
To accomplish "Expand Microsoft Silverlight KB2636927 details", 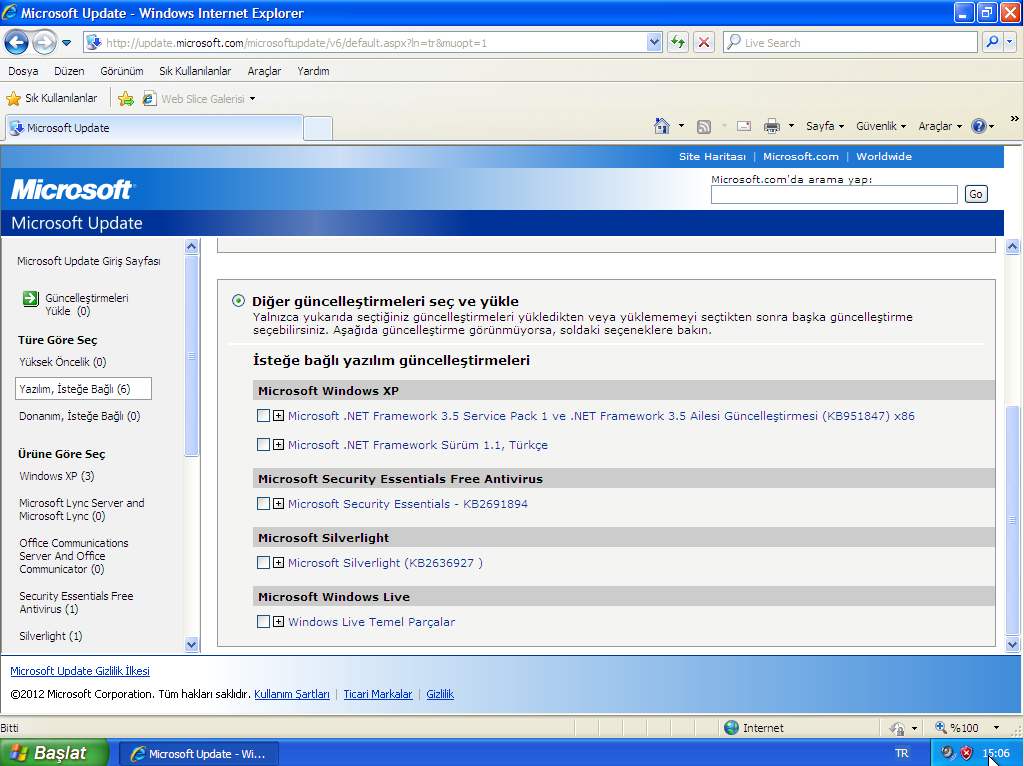I will (x=278, y=562).
